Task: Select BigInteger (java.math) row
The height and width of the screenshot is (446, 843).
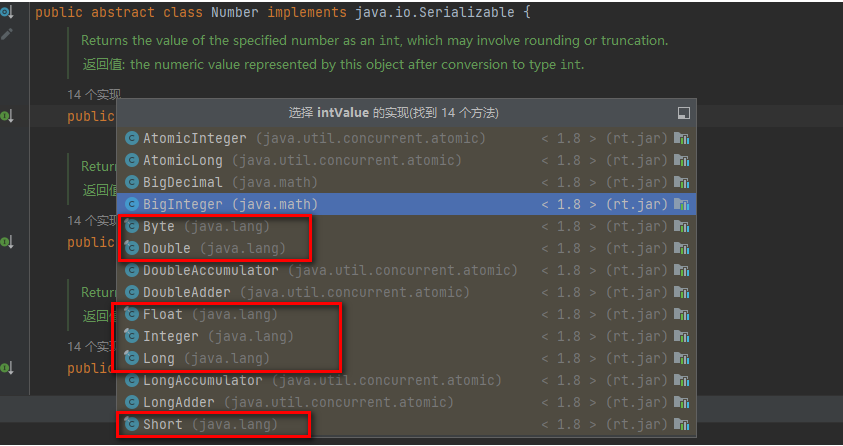Action: [x=406, y=204]
